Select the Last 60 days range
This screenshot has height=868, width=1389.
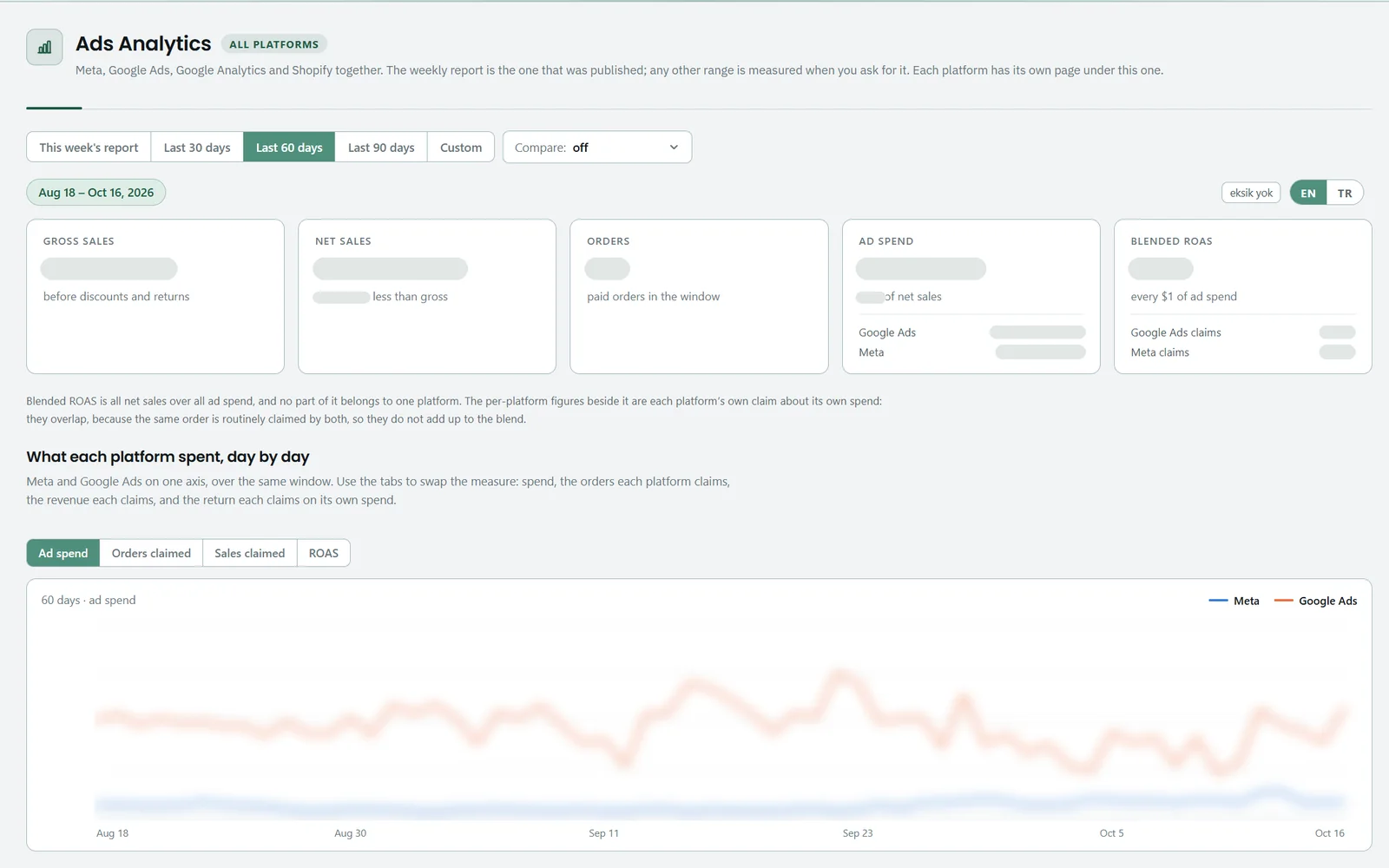point(289,148)
